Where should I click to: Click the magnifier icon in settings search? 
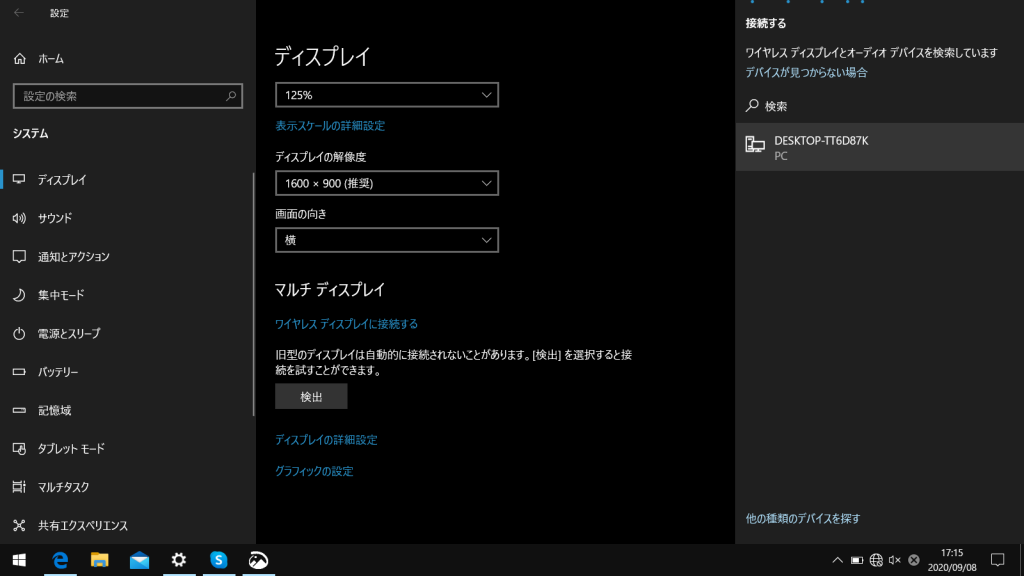(231, 96)
